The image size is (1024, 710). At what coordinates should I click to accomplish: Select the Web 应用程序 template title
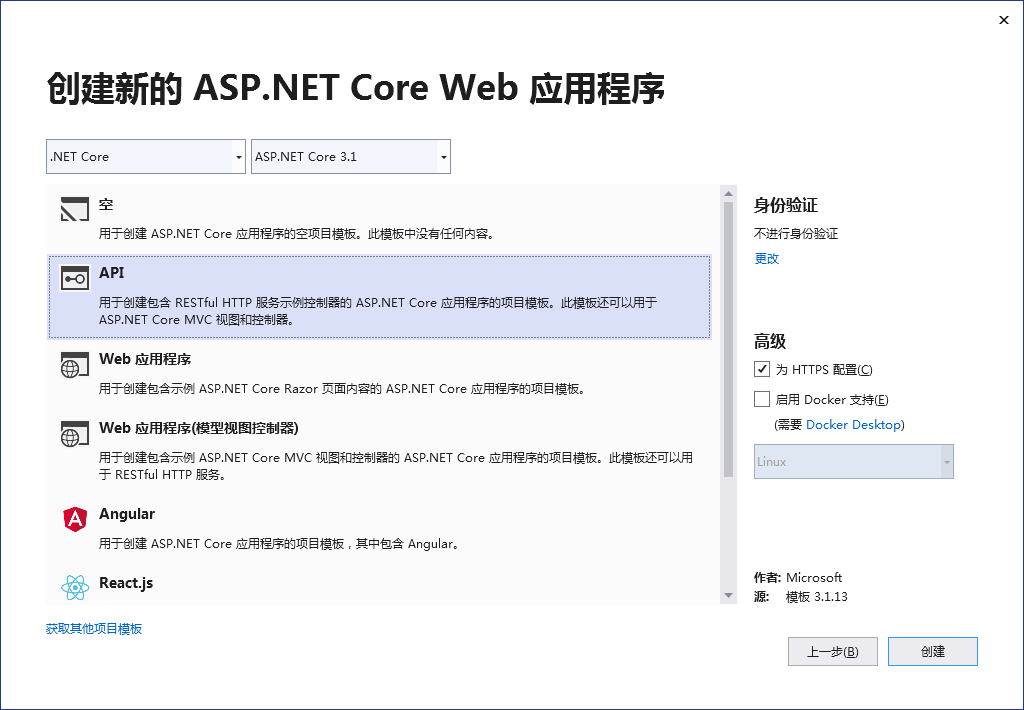click(145, 359)
